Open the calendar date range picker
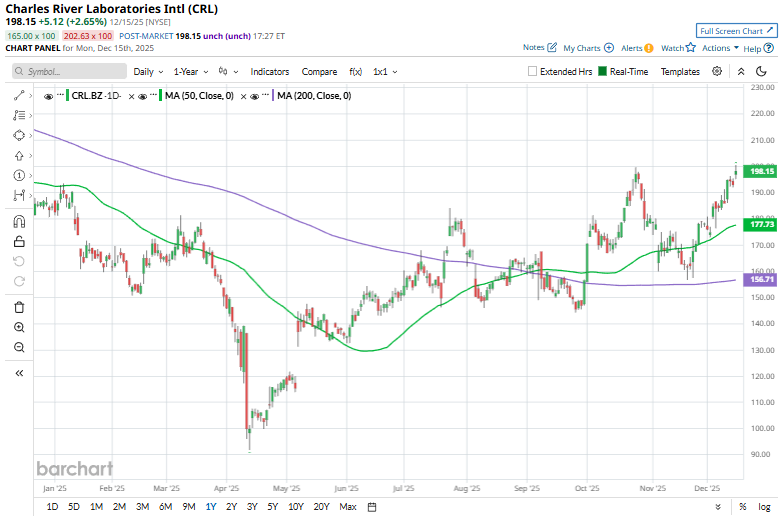Screen dimensions: 783x521 (x=371, y=507)
